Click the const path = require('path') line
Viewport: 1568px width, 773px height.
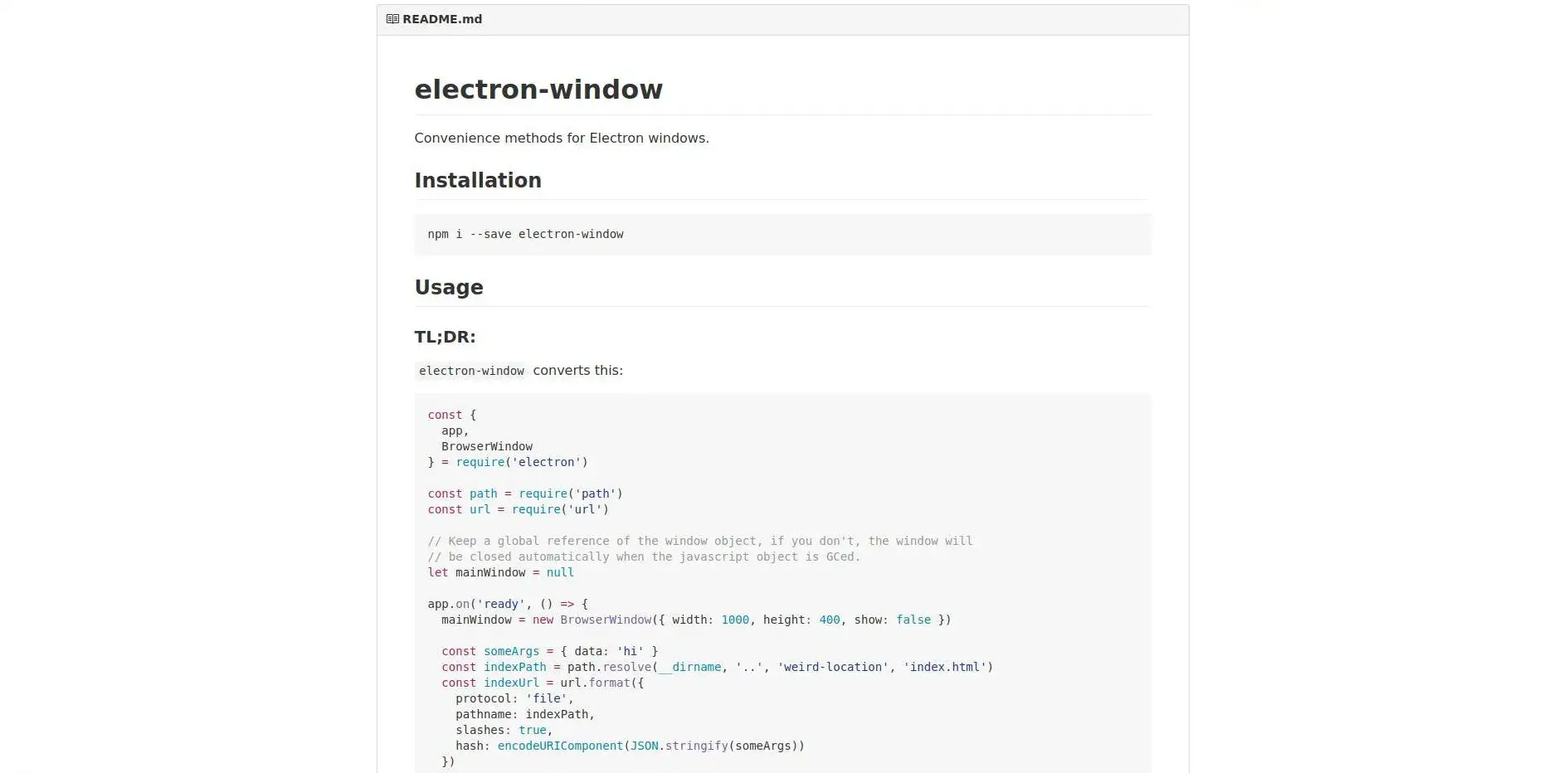click(525, 494)
